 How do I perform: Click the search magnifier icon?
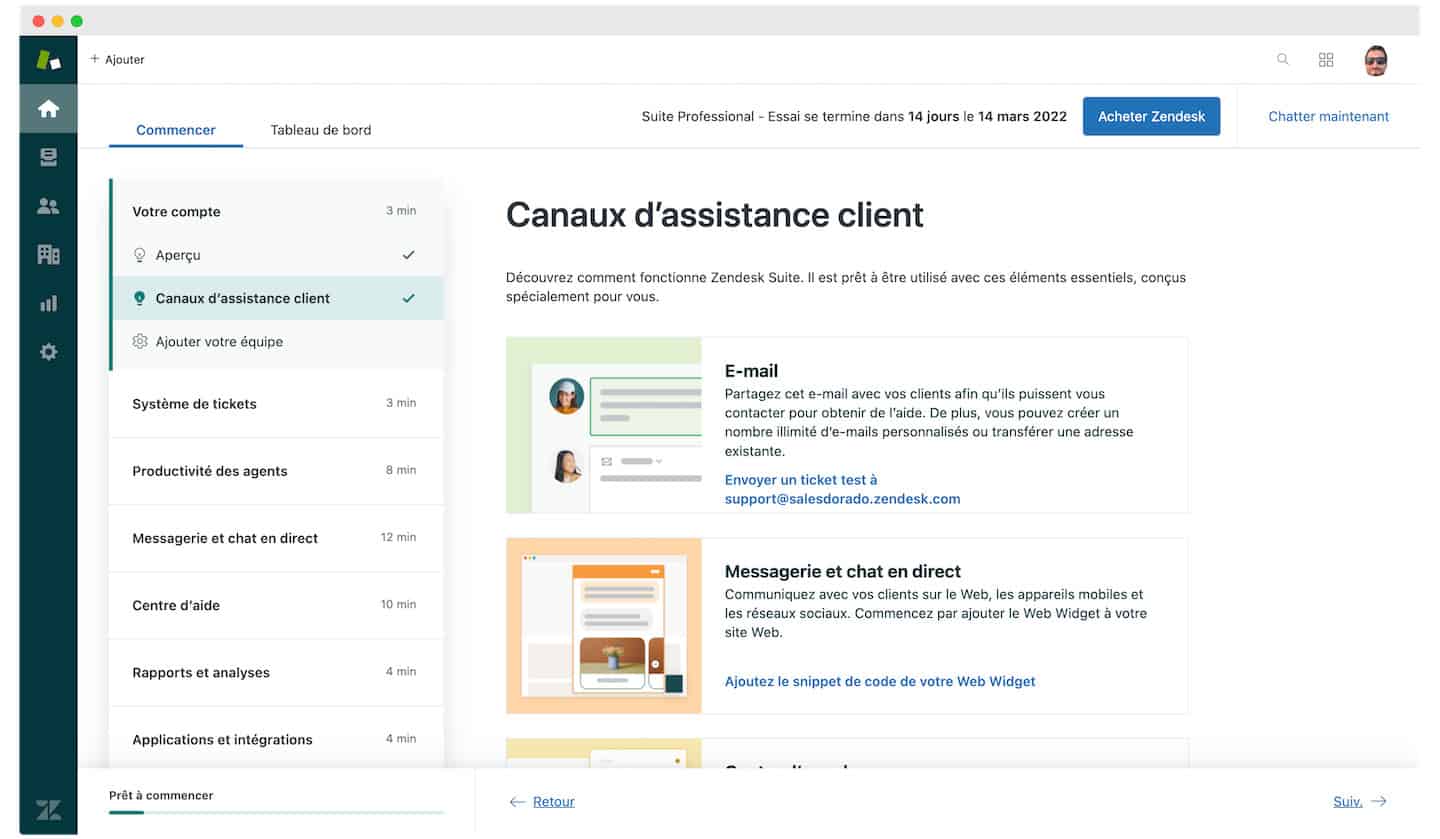tap(1283, 60)
